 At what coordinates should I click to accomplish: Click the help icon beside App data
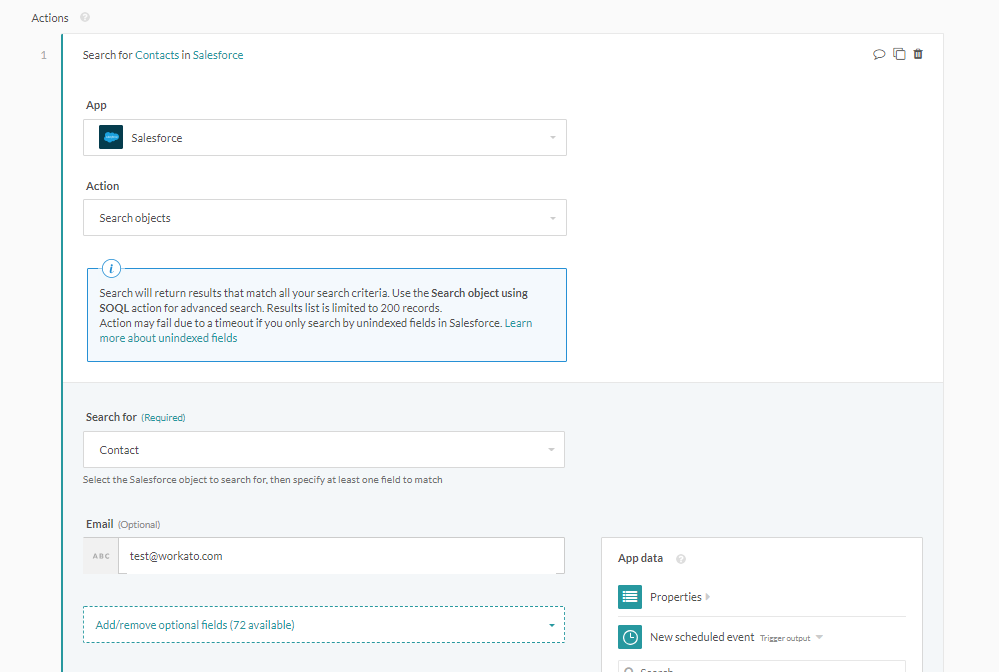681,559
